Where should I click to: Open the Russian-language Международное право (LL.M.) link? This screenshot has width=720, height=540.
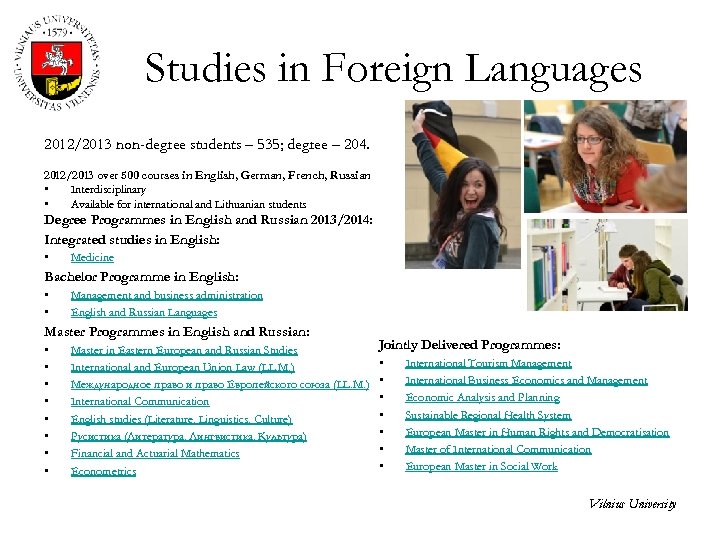220,385
